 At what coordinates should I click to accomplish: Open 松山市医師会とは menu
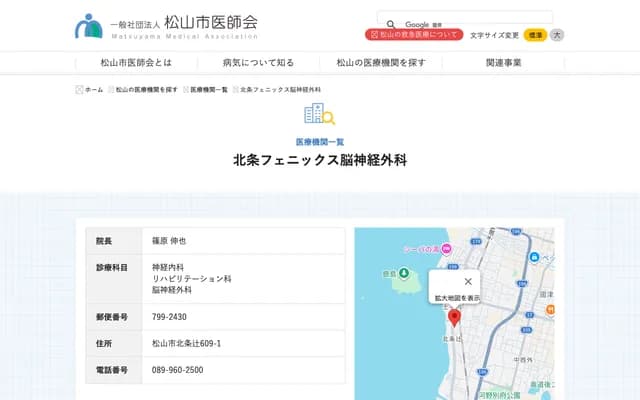coord(136,62)
